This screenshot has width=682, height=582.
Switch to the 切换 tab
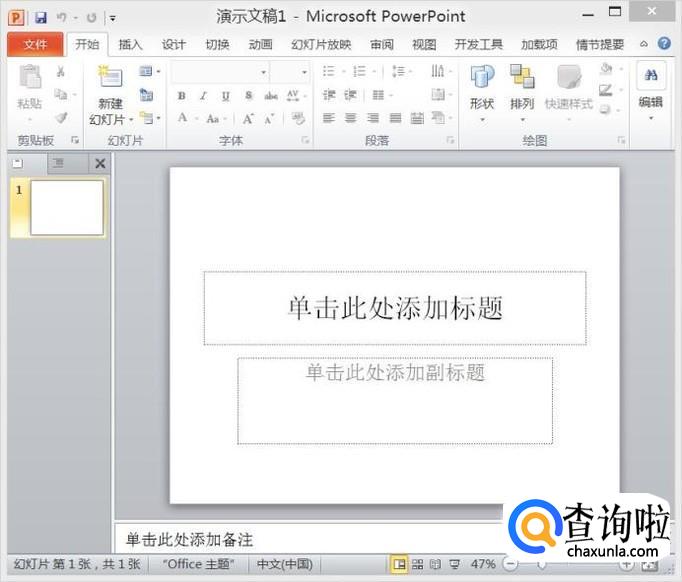coord(217,44)
